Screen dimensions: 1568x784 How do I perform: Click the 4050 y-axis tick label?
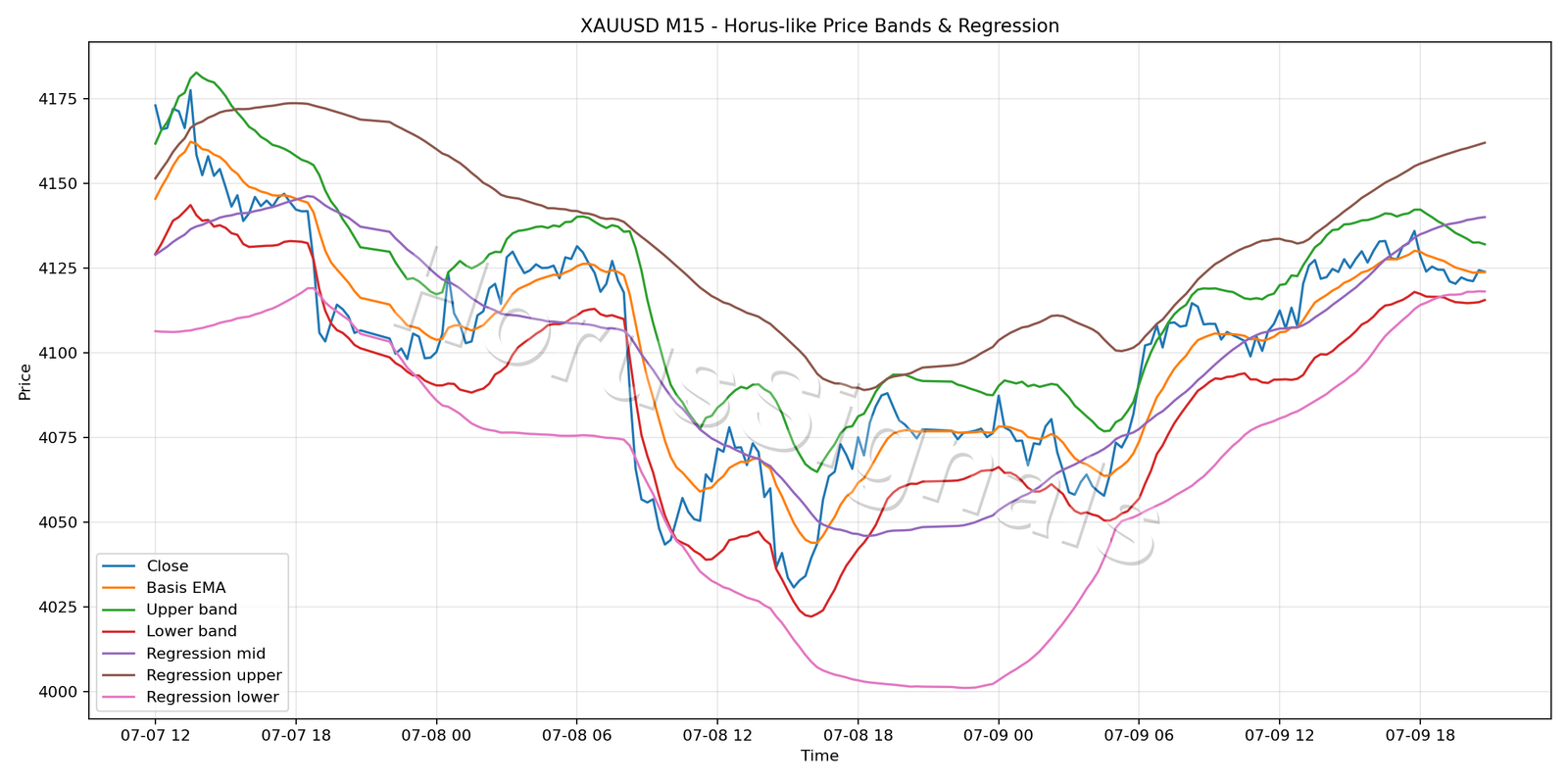click(60, 522)
